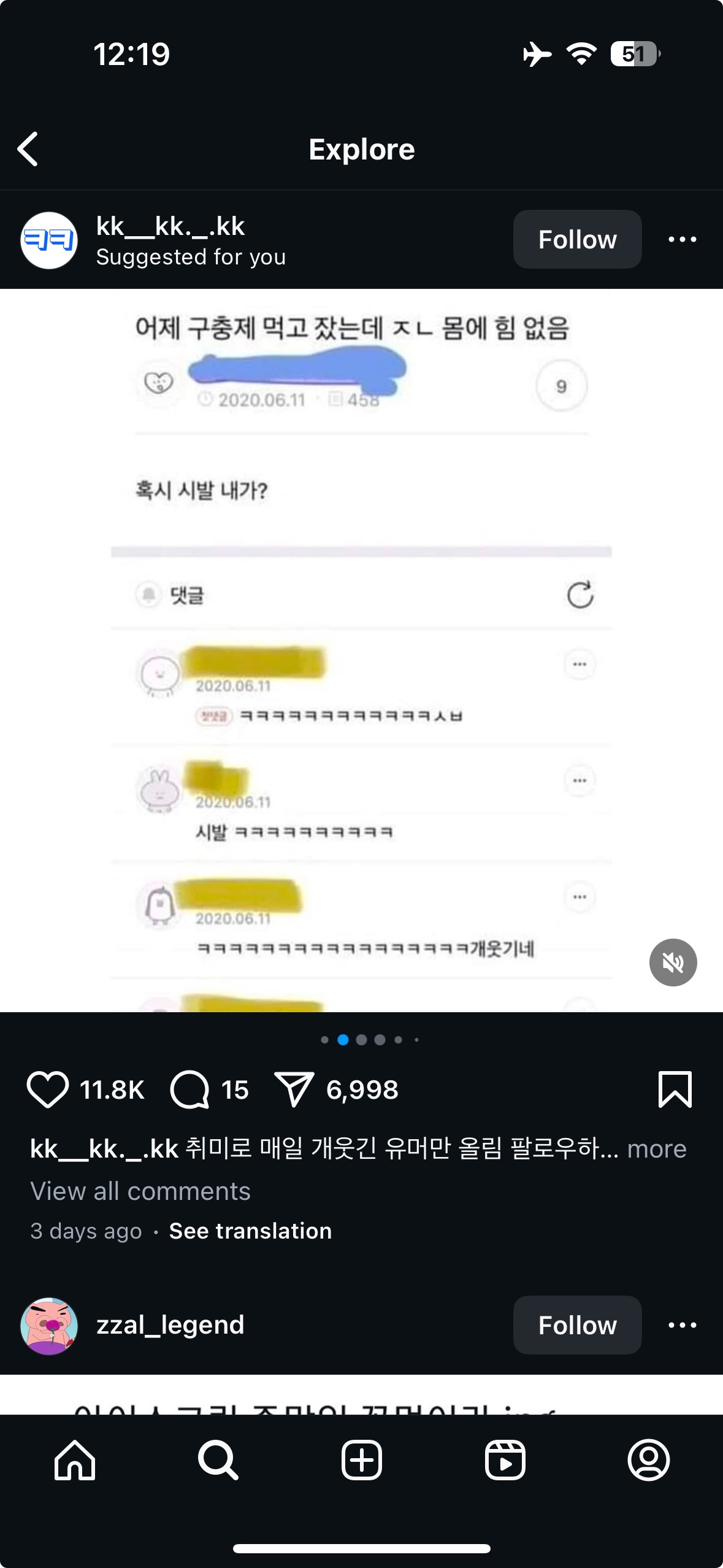Open more options for zzal_legend post
The width and height of the screenshot is (723, 1568).
click(x=682, y=1325)
